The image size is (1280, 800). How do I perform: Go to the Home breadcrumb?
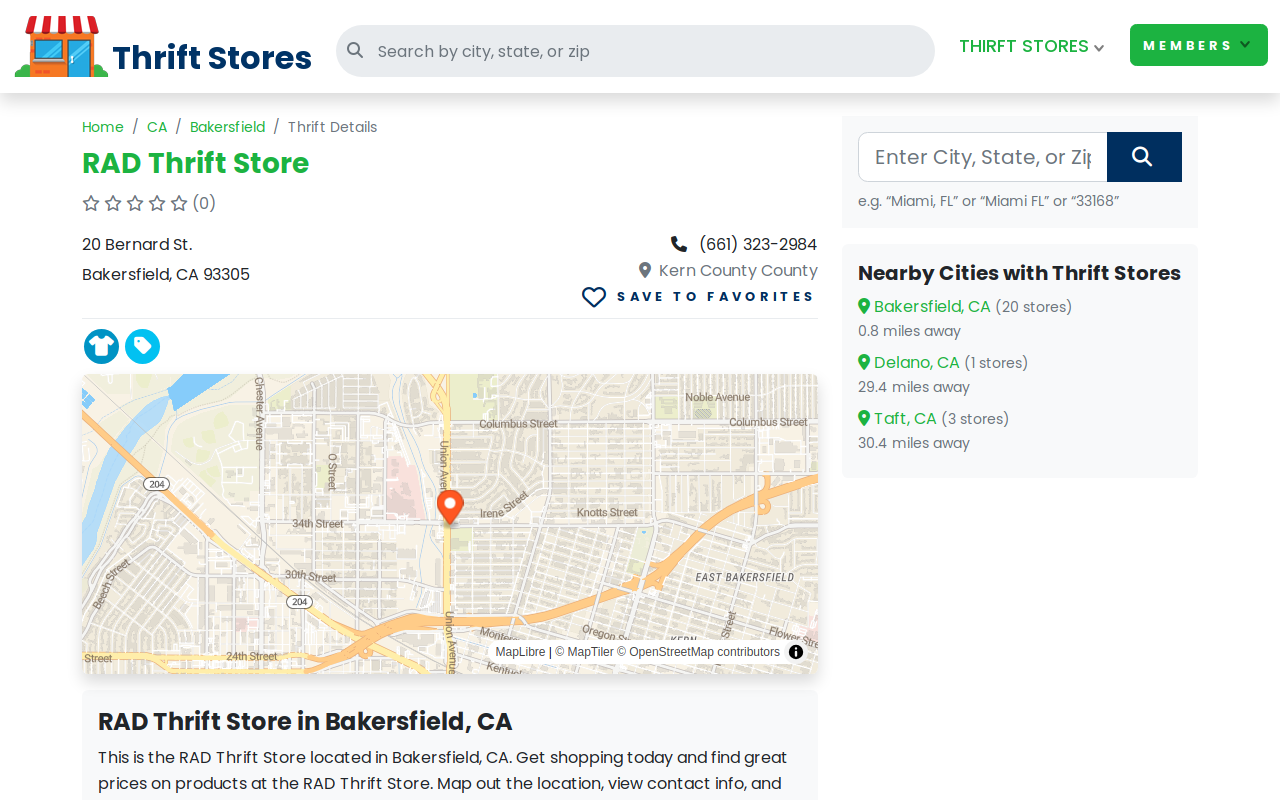pyautogui.click(x=103, y=127)
